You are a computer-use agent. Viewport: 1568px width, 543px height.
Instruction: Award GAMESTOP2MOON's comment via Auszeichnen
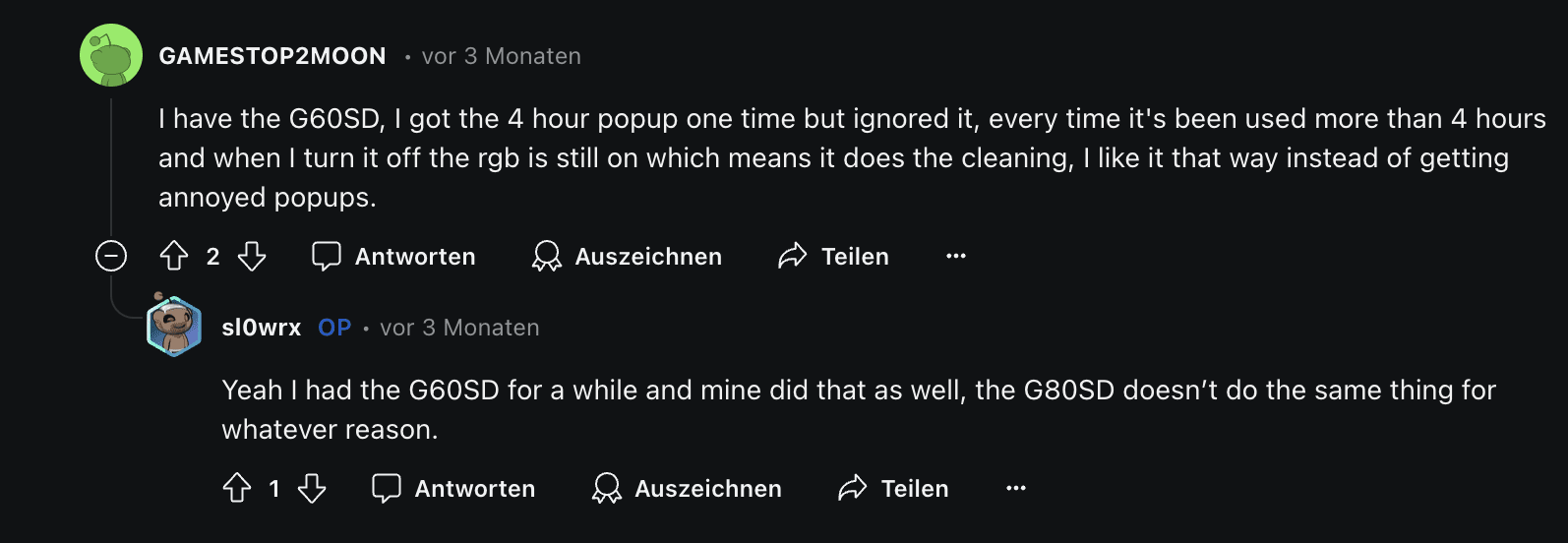click(627, 256)
